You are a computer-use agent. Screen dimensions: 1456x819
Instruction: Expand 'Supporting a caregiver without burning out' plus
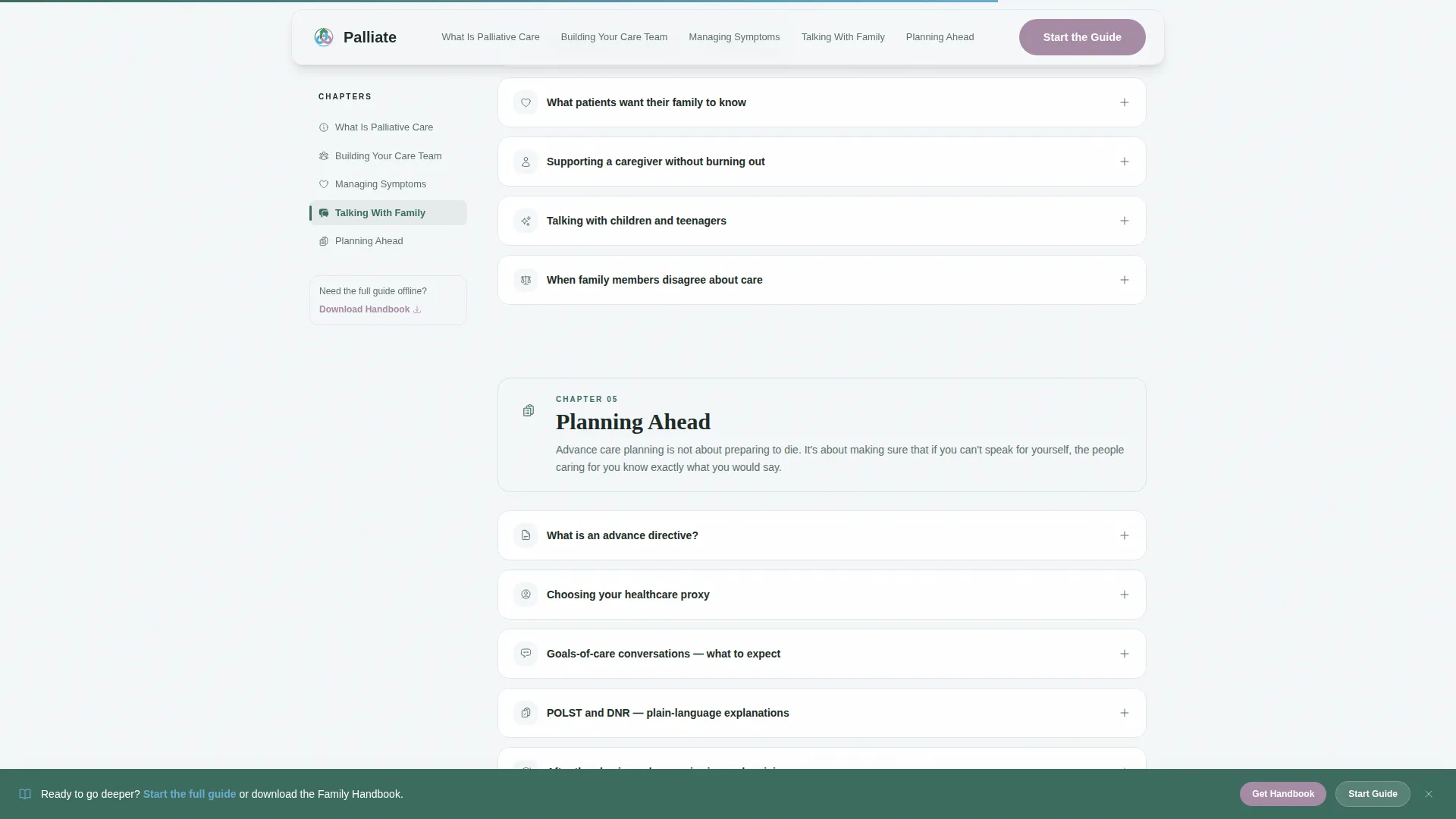[x=1125, y=162]
